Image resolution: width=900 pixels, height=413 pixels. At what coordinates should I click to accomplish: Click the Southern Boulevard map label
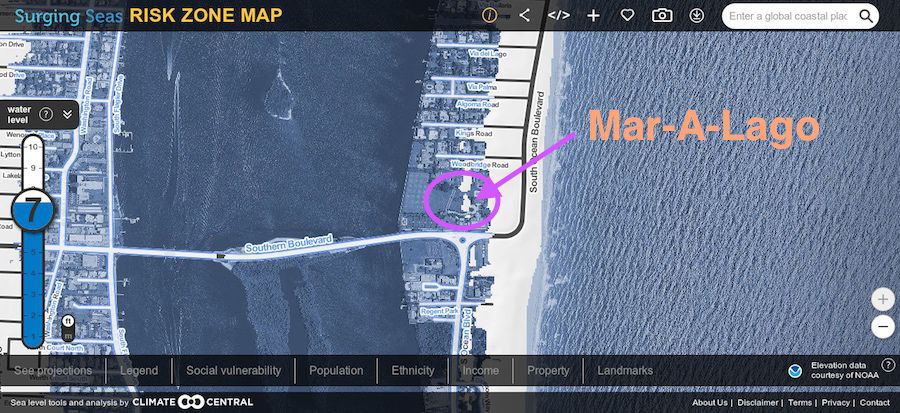(289, 243)
